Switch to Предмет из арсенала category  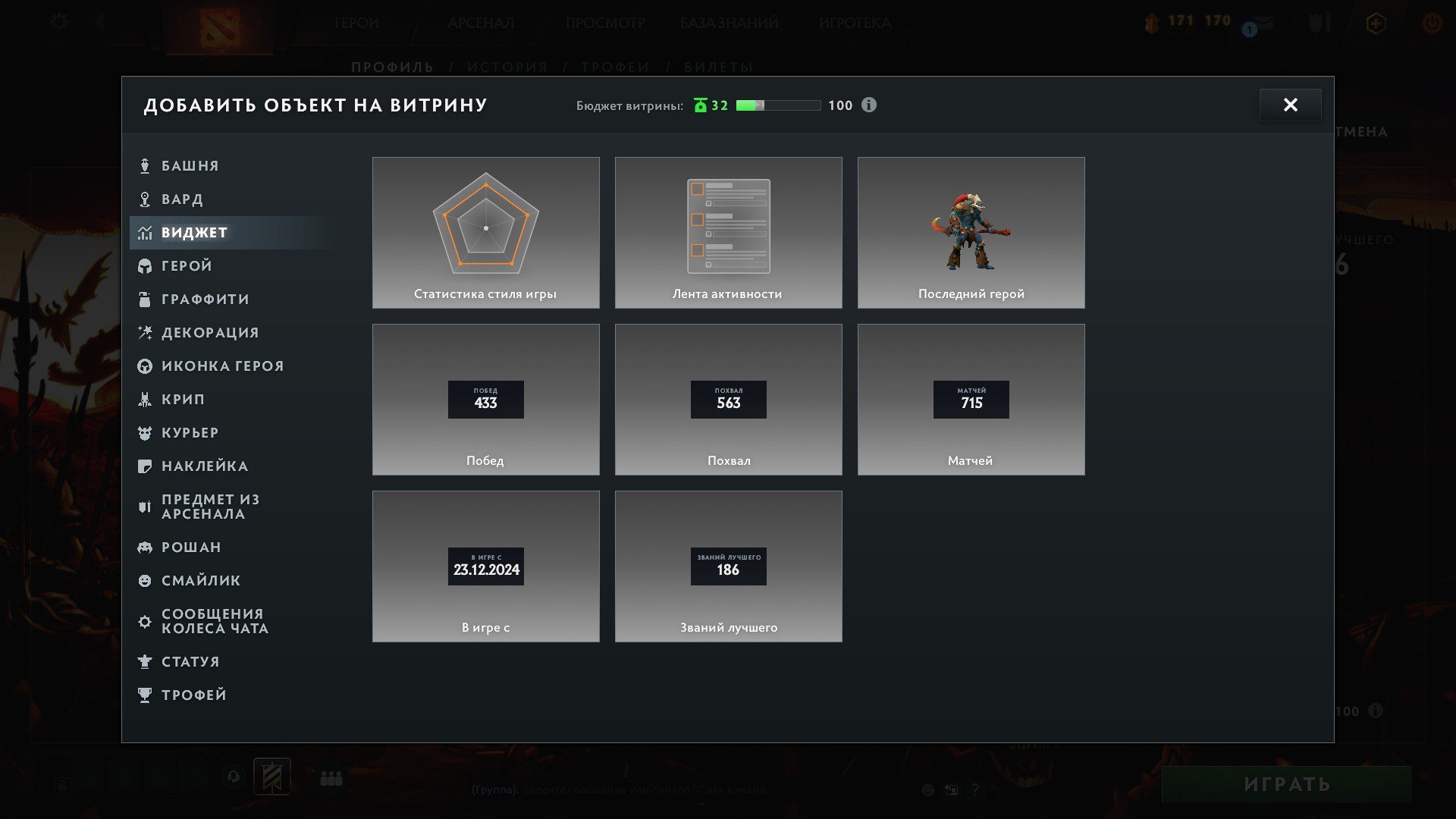point(209,507)
